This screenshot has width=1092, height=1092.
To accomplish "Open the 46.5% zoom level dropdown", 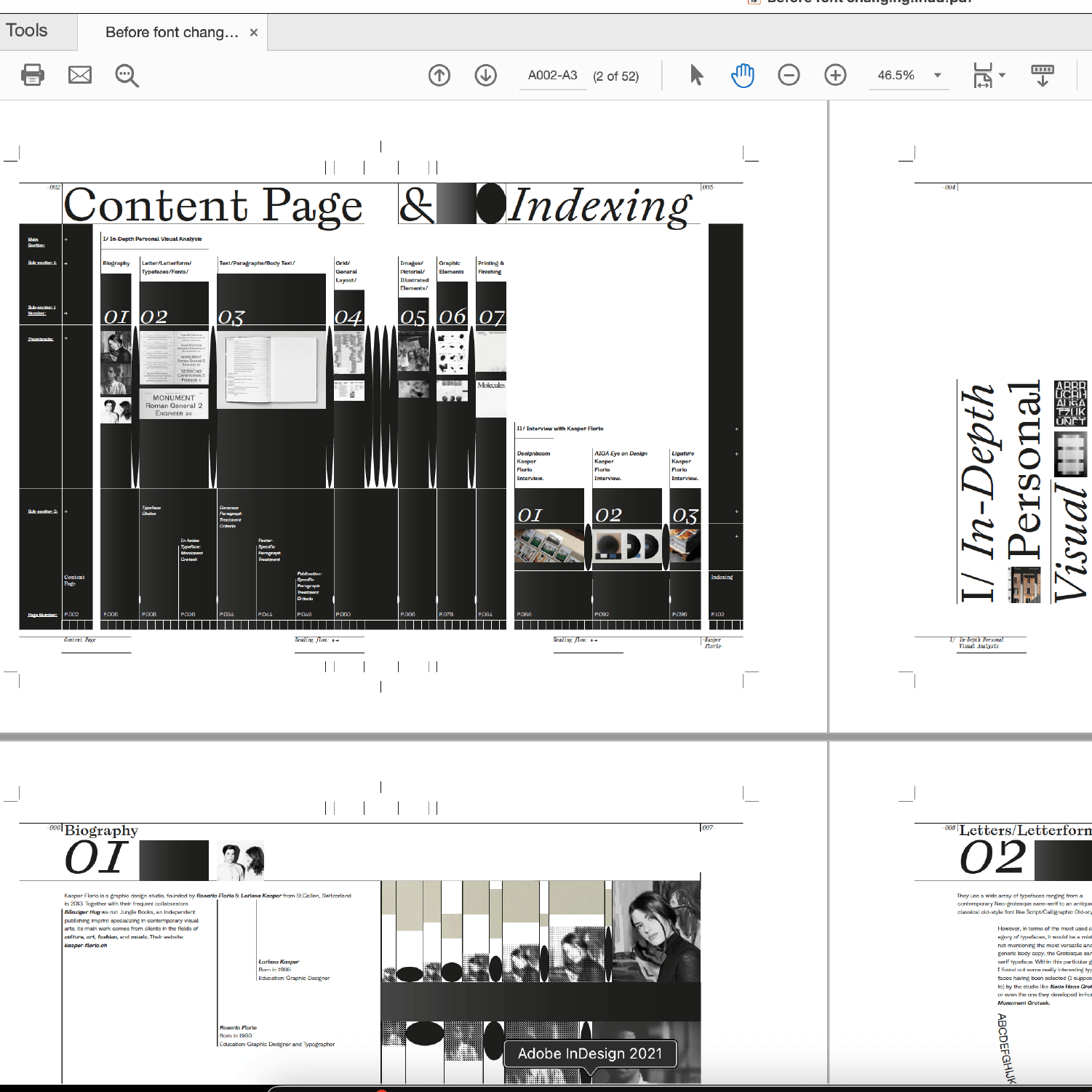I will (x=938, y=75).
